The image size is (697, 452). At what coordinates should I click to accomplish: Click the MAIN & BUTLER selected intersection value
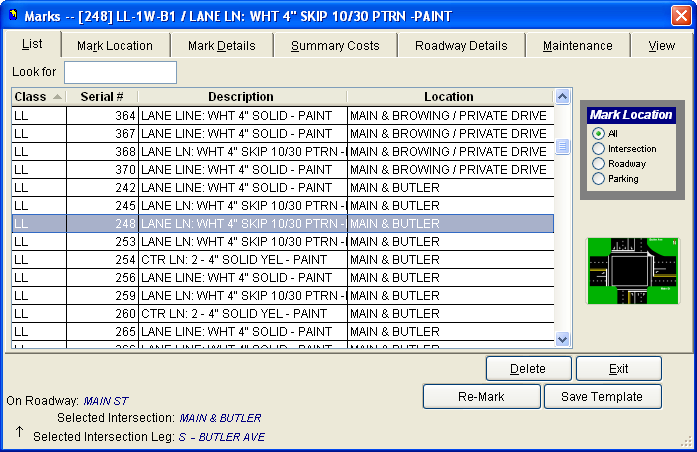pos(220,418)
